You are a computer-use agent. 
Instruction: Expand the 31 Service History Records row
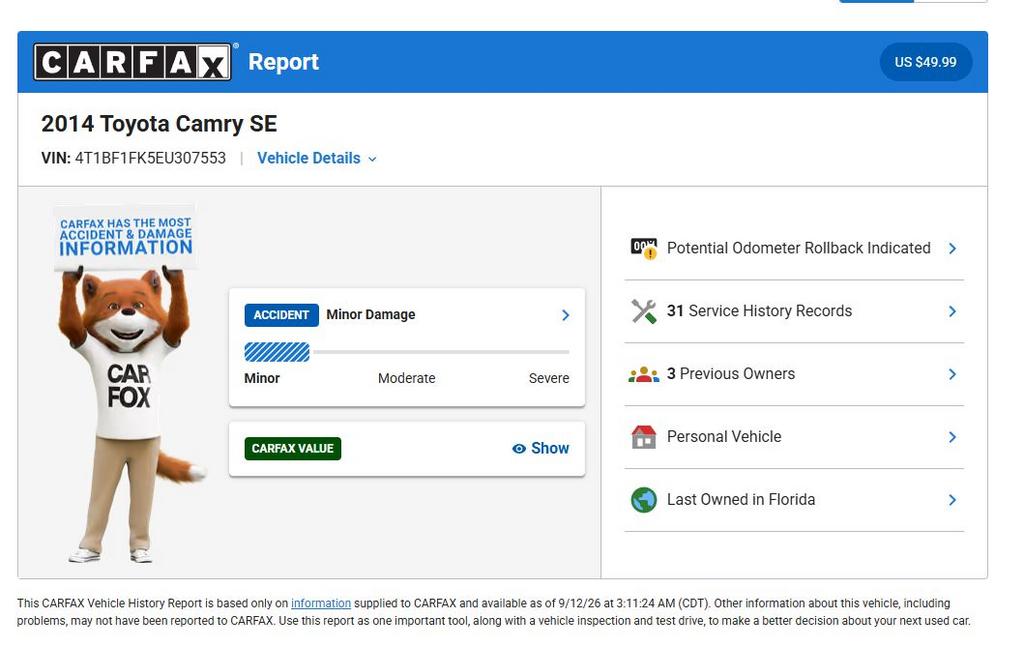794,311
